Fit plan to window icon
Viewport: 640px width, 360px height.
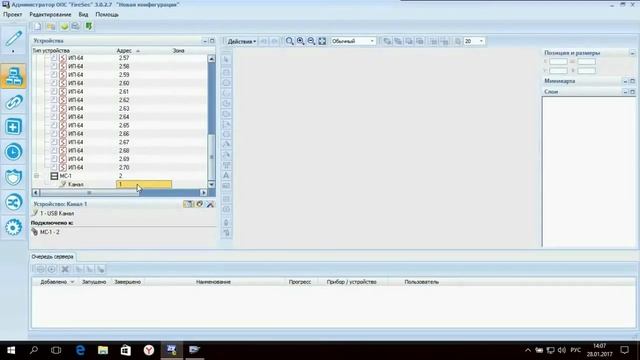coord(322,41)
